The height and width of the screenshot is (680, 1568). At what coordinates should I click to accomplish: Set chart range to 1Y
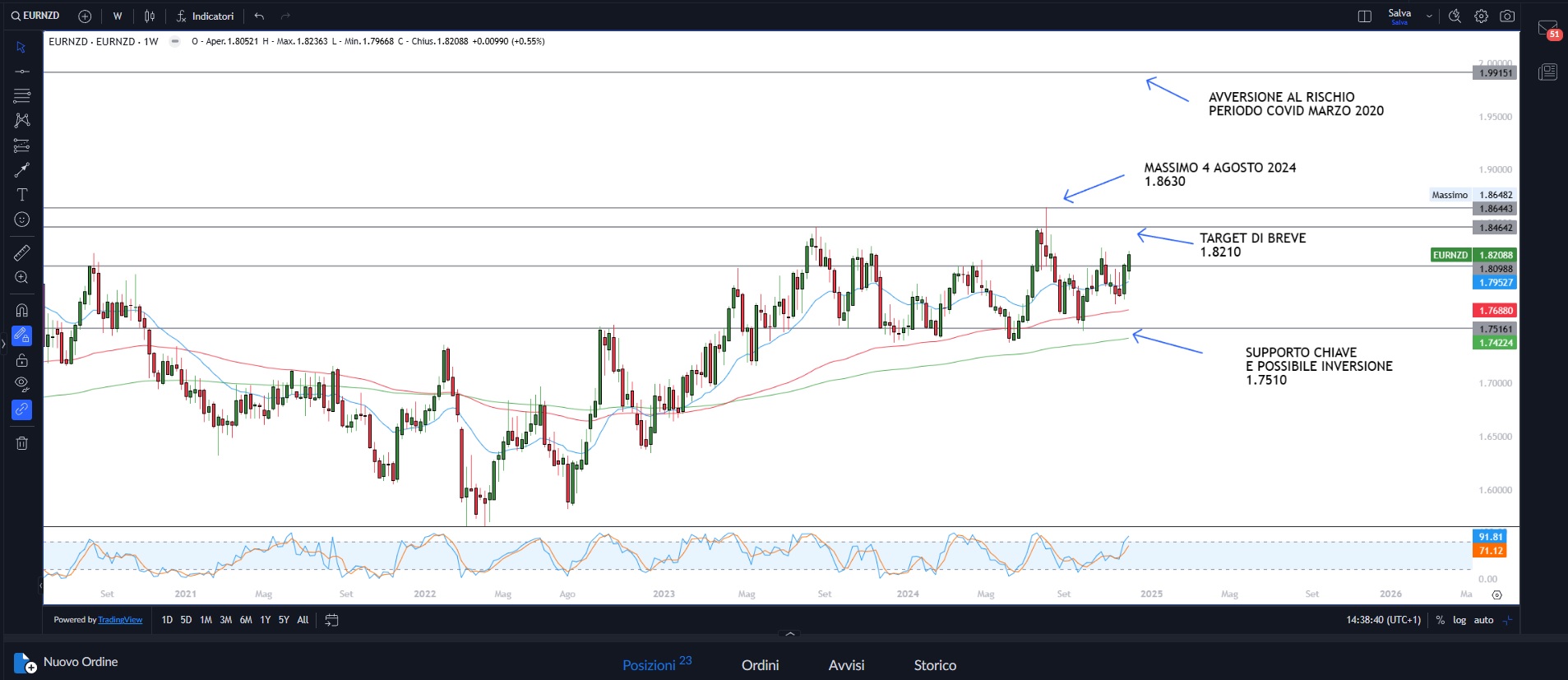265,620
